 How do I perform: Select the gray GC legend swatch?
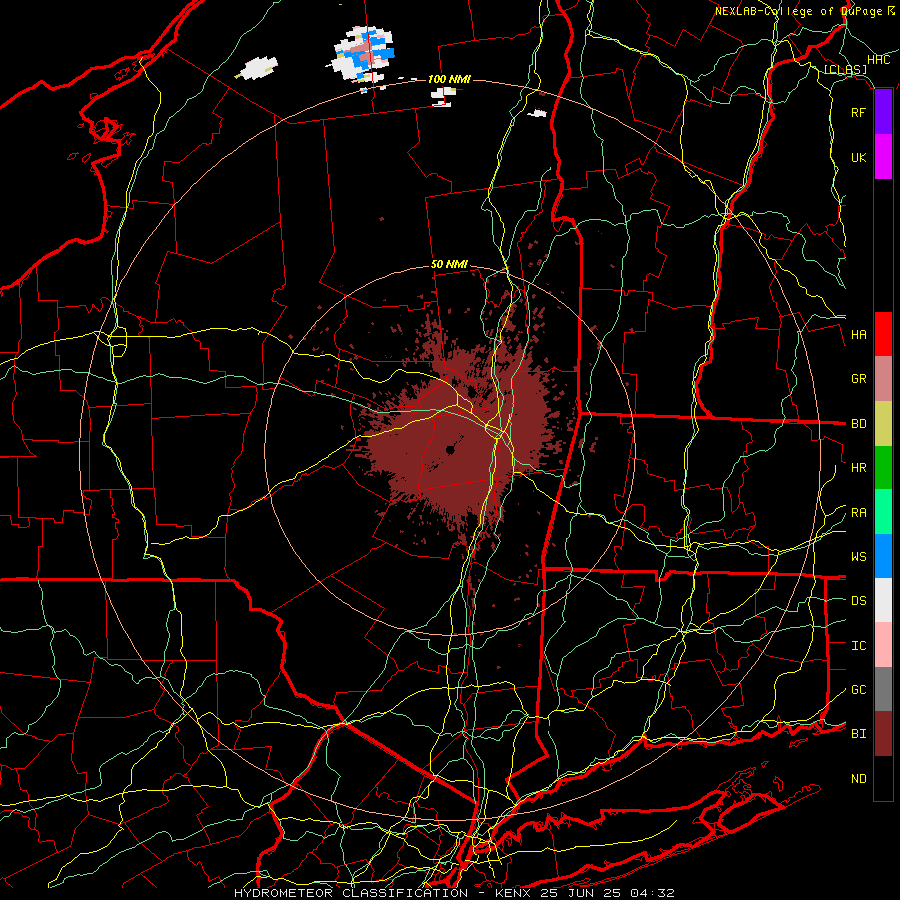pyautogui.click(x=883, y=689)
